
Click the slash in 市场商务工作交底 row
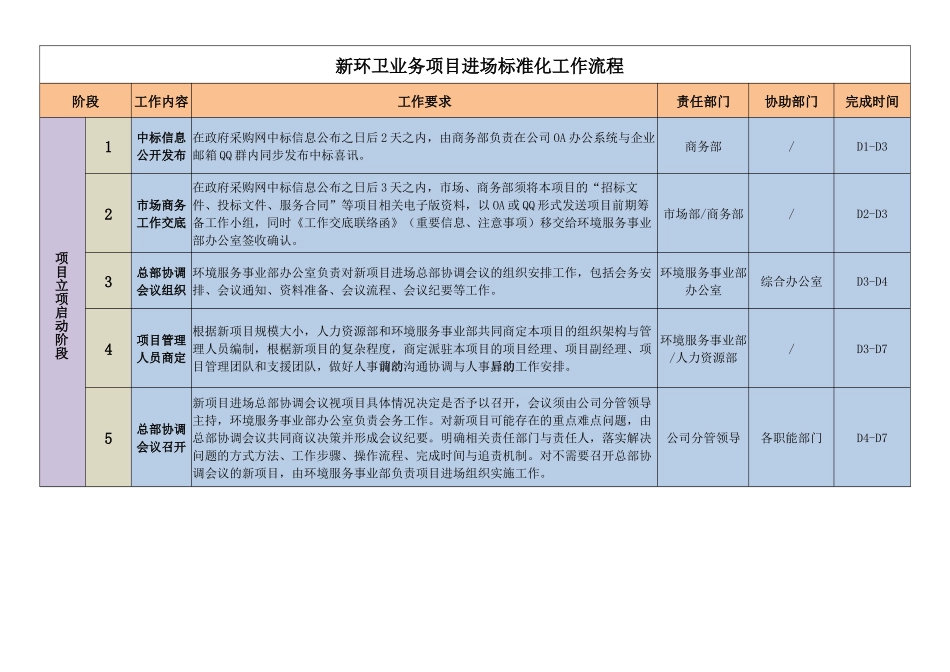point(791,213)
